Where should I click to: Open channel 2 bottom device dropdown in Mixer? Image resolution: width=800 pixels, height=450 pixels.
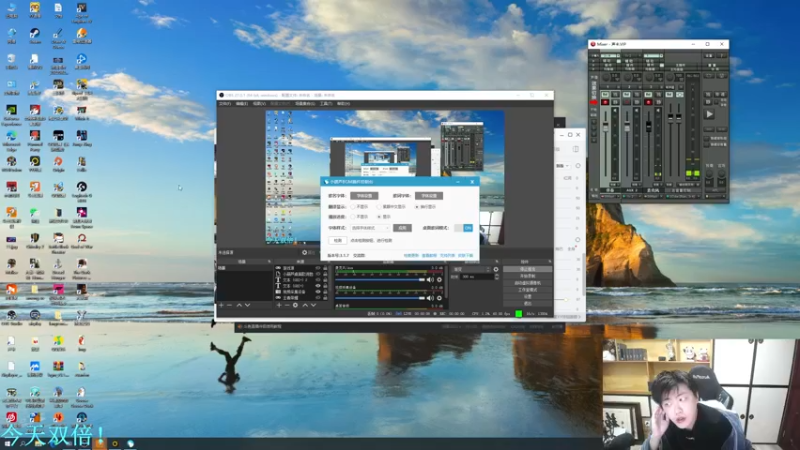pos(632,196)
